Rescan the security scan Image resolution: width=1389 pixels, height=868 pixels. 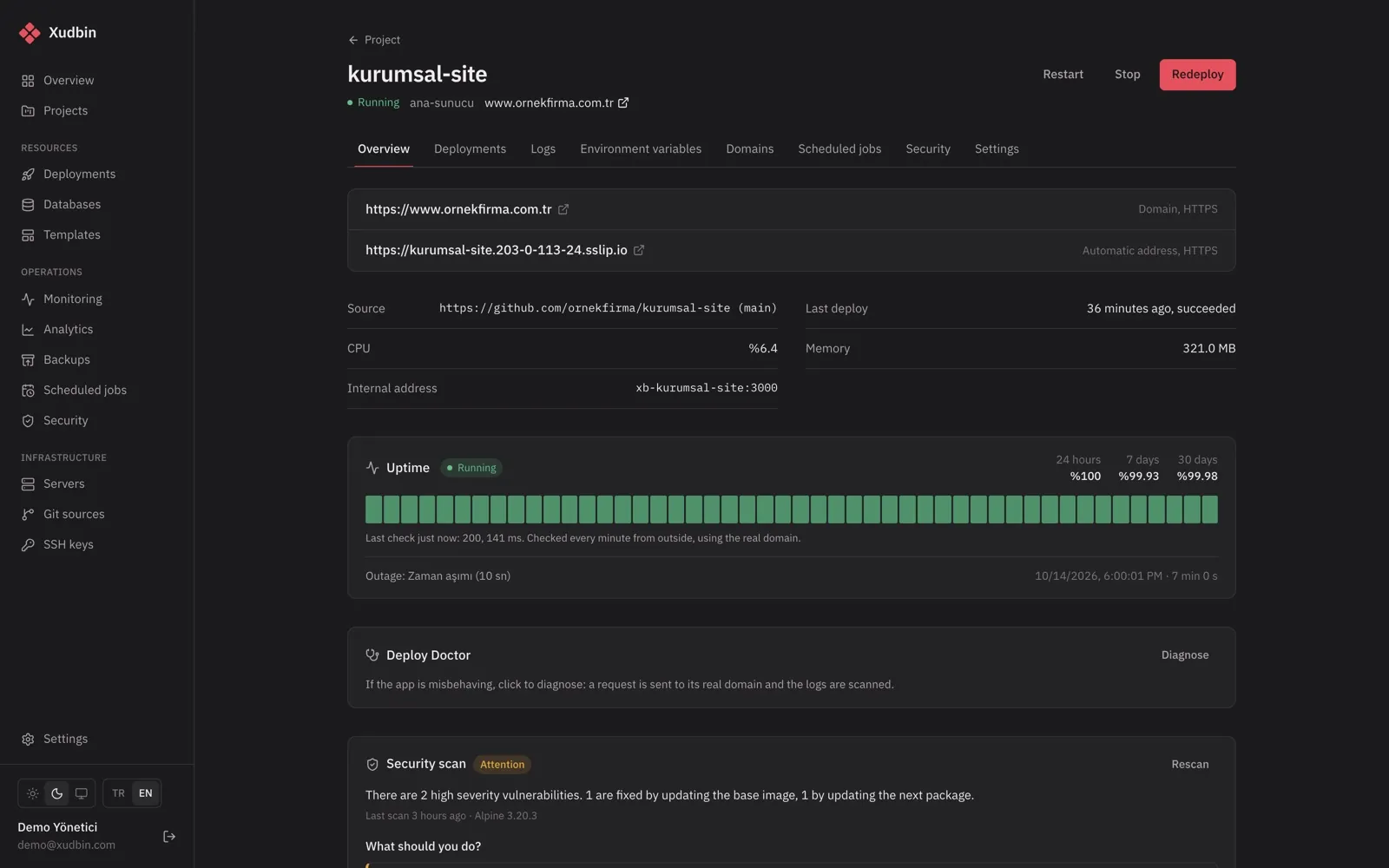click(x=1189, y=765)
